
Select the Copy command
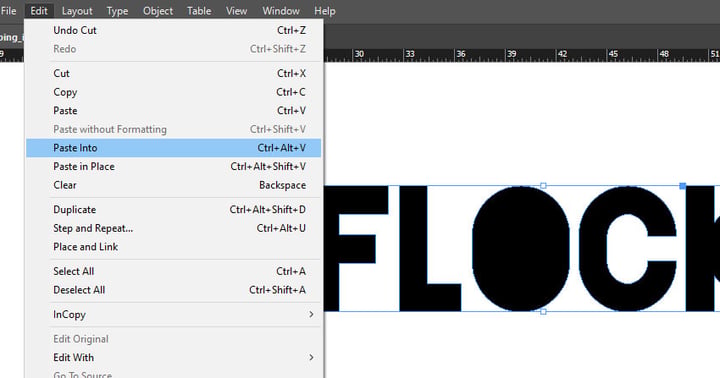(174, 92)
